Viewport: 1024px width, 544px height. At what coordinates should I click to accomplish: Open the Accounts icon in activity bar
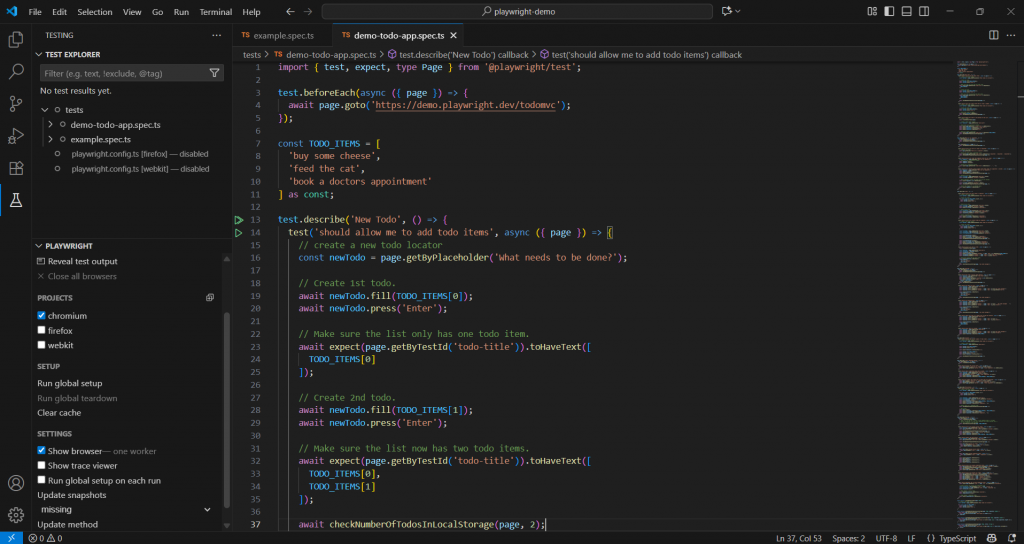tap(16, 483)
